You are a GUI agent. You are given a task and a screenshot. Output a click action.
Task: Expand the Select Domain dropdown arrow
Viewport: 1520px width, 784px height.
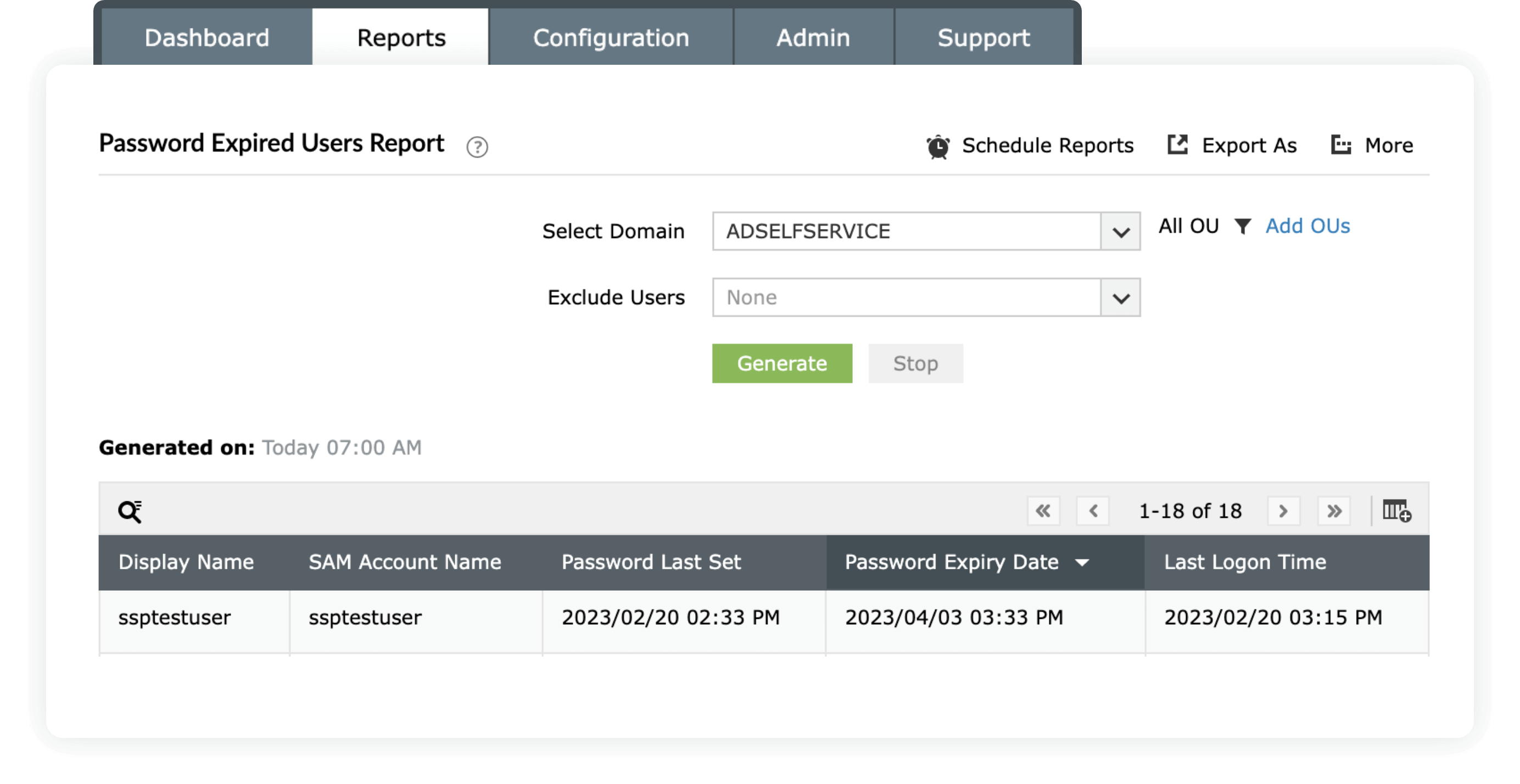[1120, 232]
